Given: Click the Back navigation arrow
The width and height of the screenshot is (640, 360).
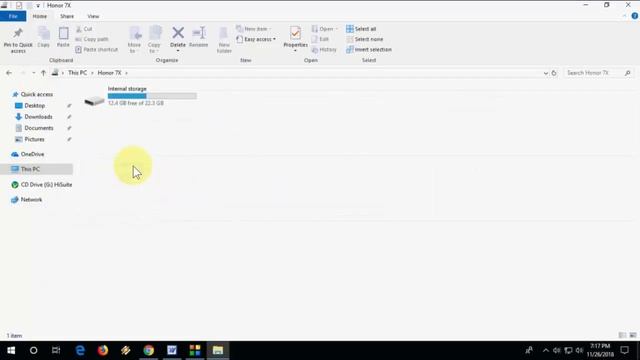Looking at the screenshot, I should click(x=9, y=73).
